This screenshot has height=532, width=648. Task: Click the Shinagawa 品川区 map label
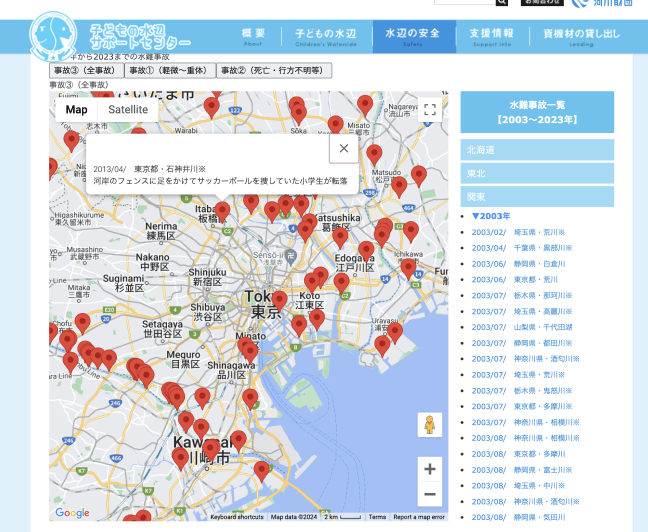point(231,370)
